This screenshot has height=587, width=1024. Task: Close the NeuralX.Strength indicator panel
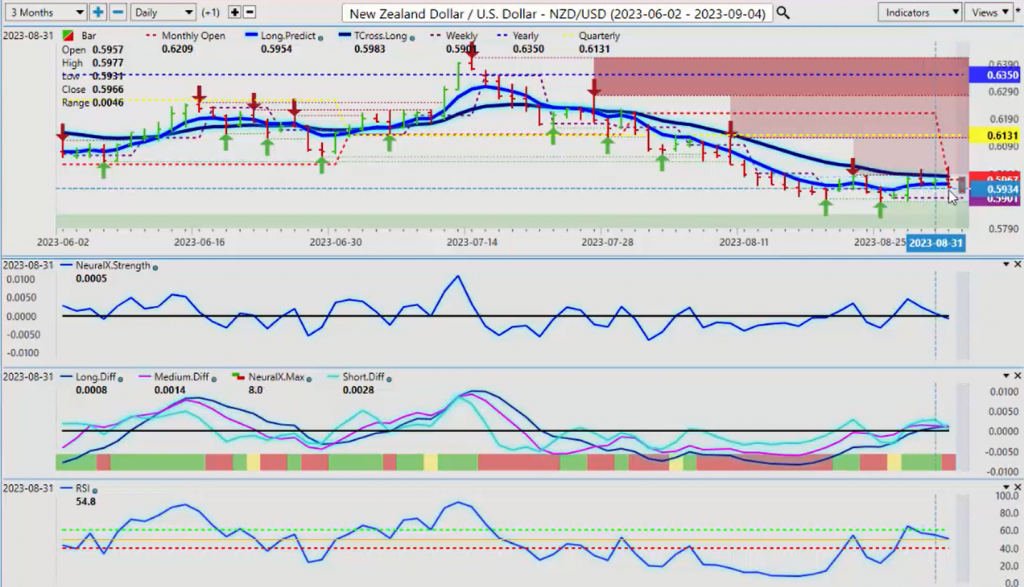pos(1017,264)
